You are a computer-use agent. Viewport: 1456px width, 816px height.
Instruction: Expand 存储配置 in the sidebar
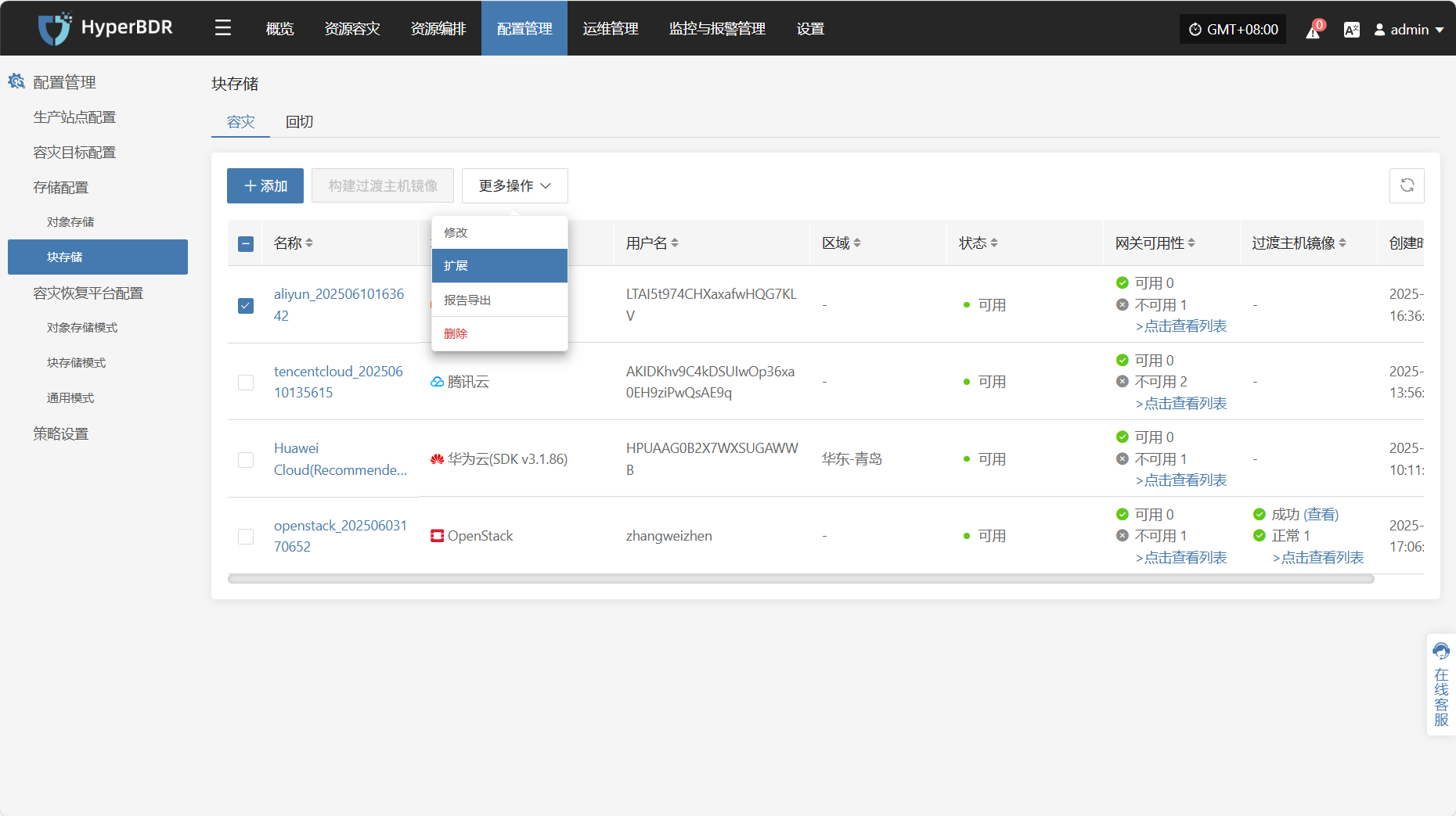pyautogui.click(x=61, y=187)
